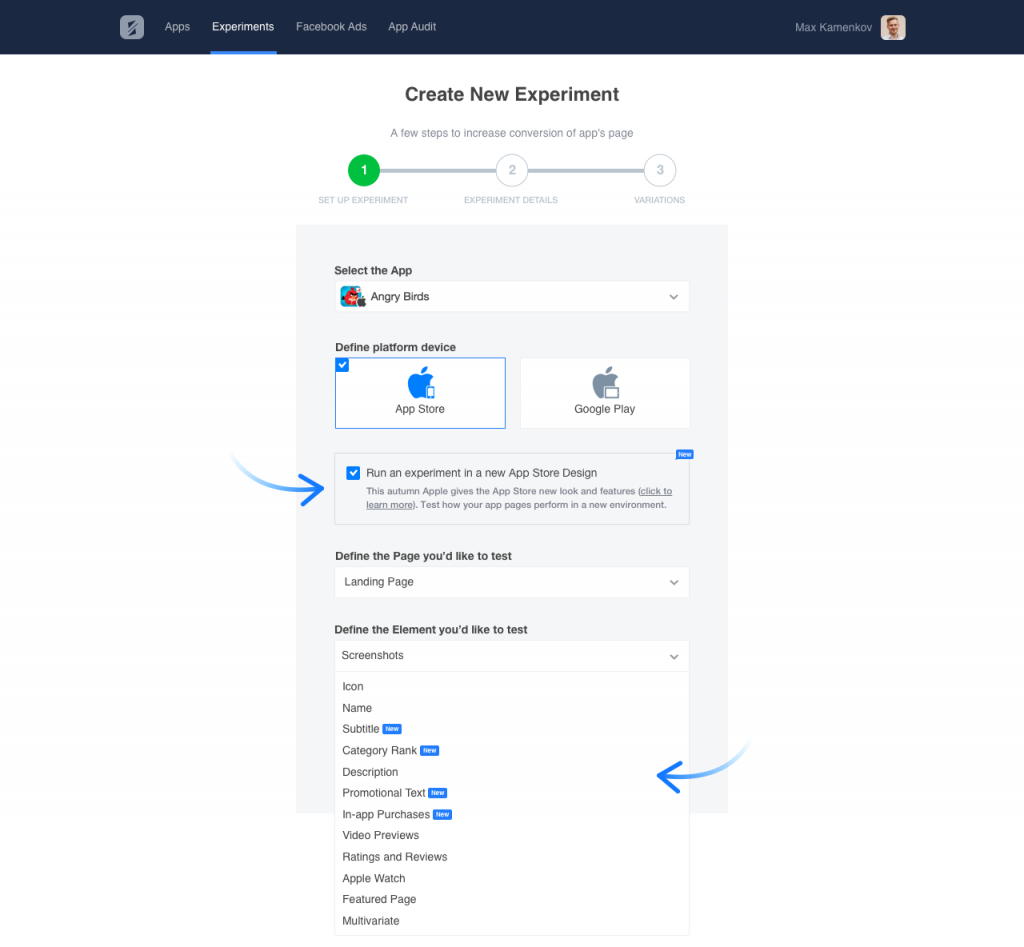This screenshot has width=1024, height=947.
Task: Select Multivariate from the element list
Action: (371, 920)
